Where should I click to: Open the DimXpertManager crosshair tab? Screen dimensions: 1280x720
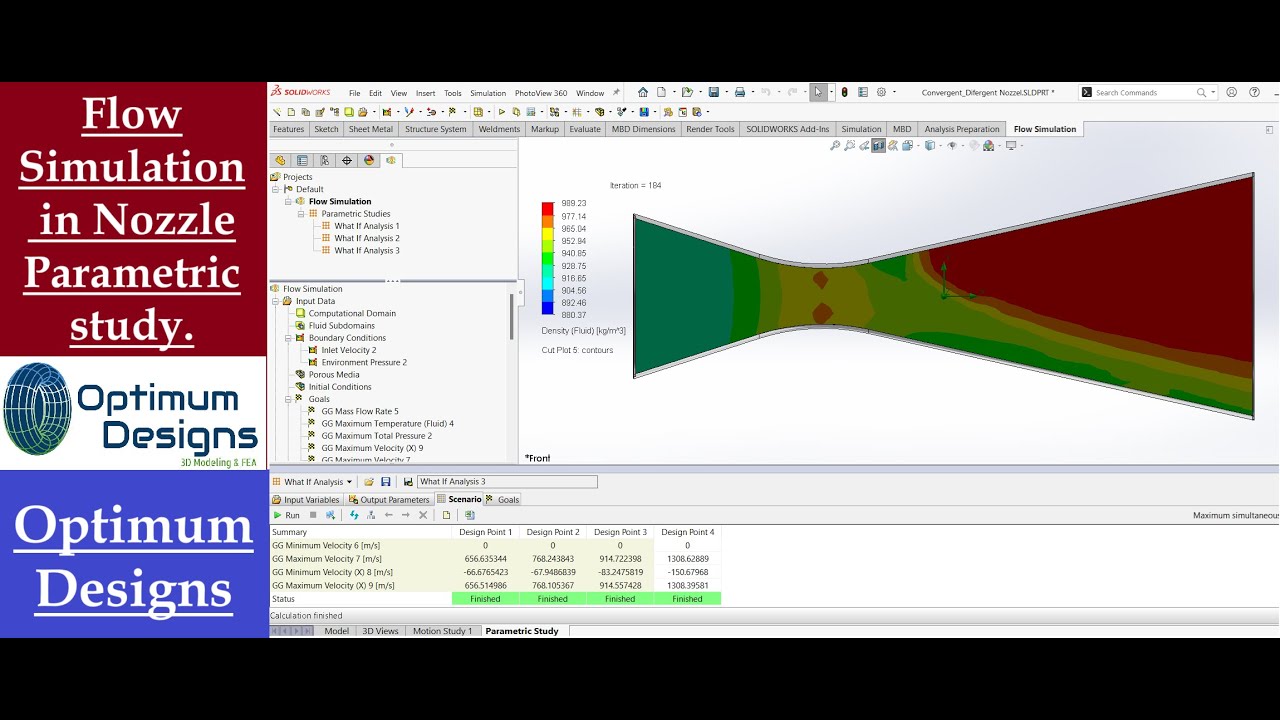(347, 160)
